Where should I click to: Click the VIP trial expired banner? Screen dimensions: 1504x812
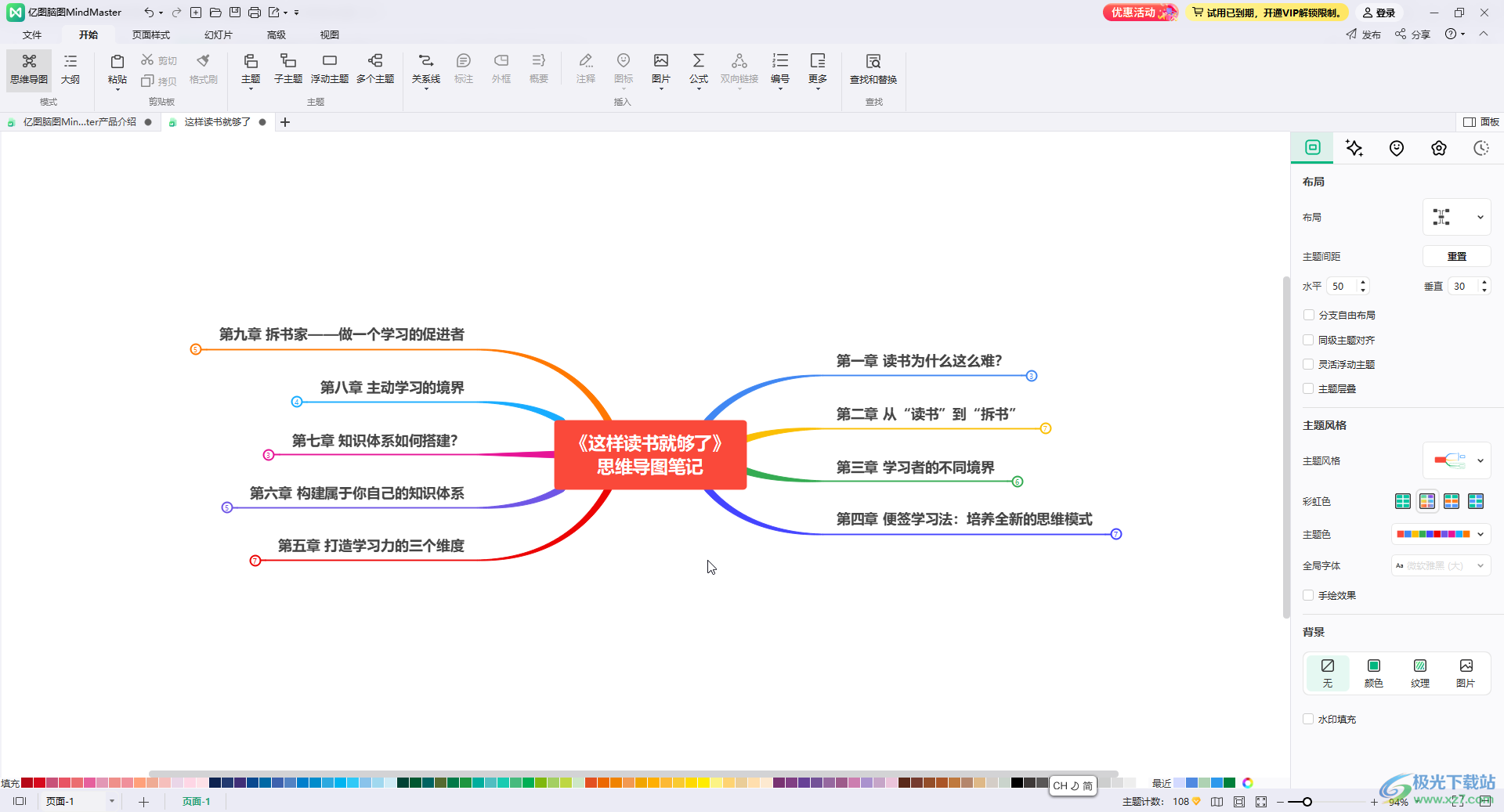pyautogui.click(x=1267, y=13)
